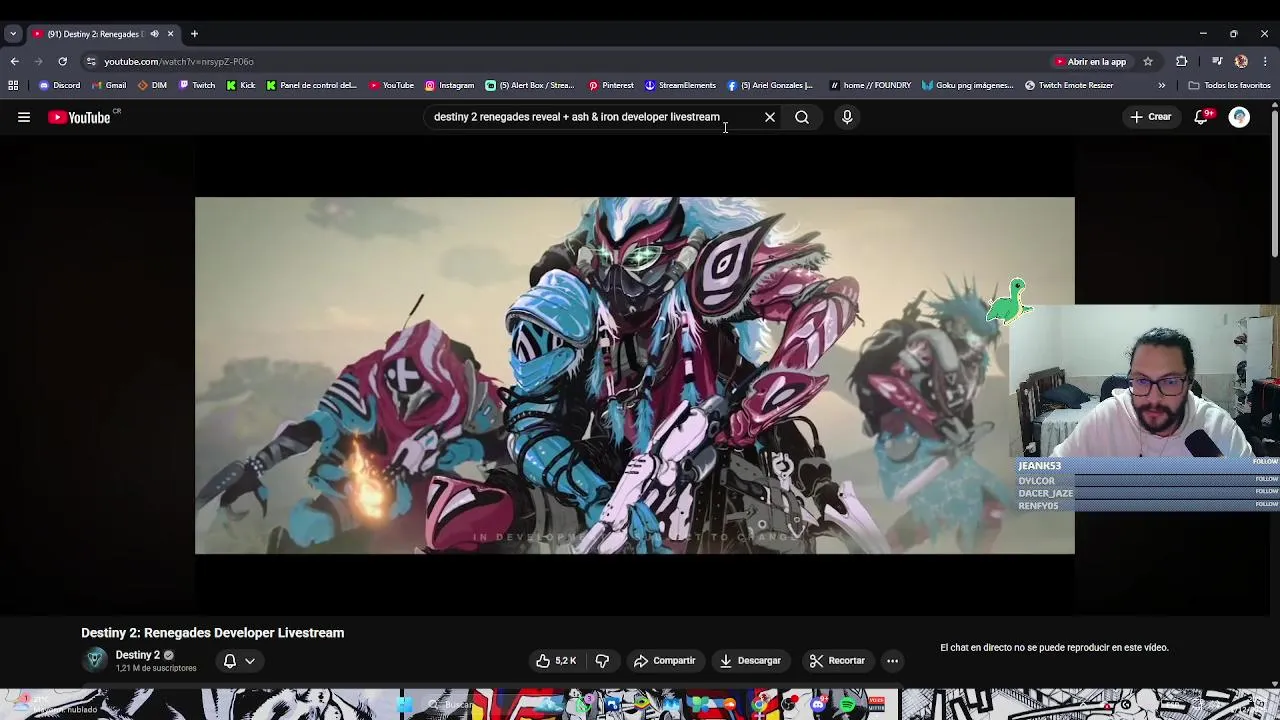1280x720 pixels.
Task: Click the Spotify icon in taskbar
Action: click(x=847, y=705)
